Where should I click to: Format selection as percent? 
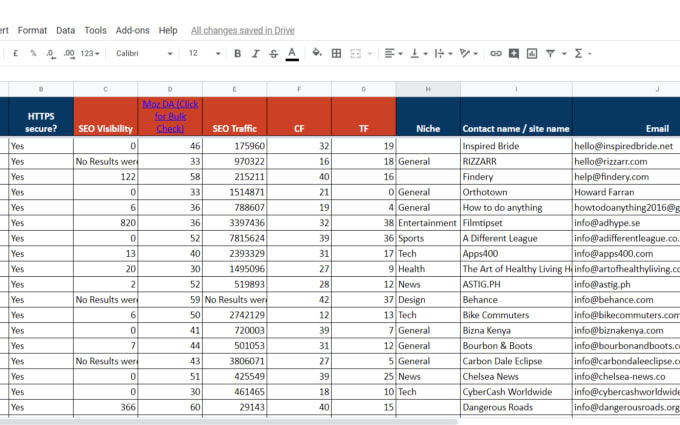click(33, 53)
